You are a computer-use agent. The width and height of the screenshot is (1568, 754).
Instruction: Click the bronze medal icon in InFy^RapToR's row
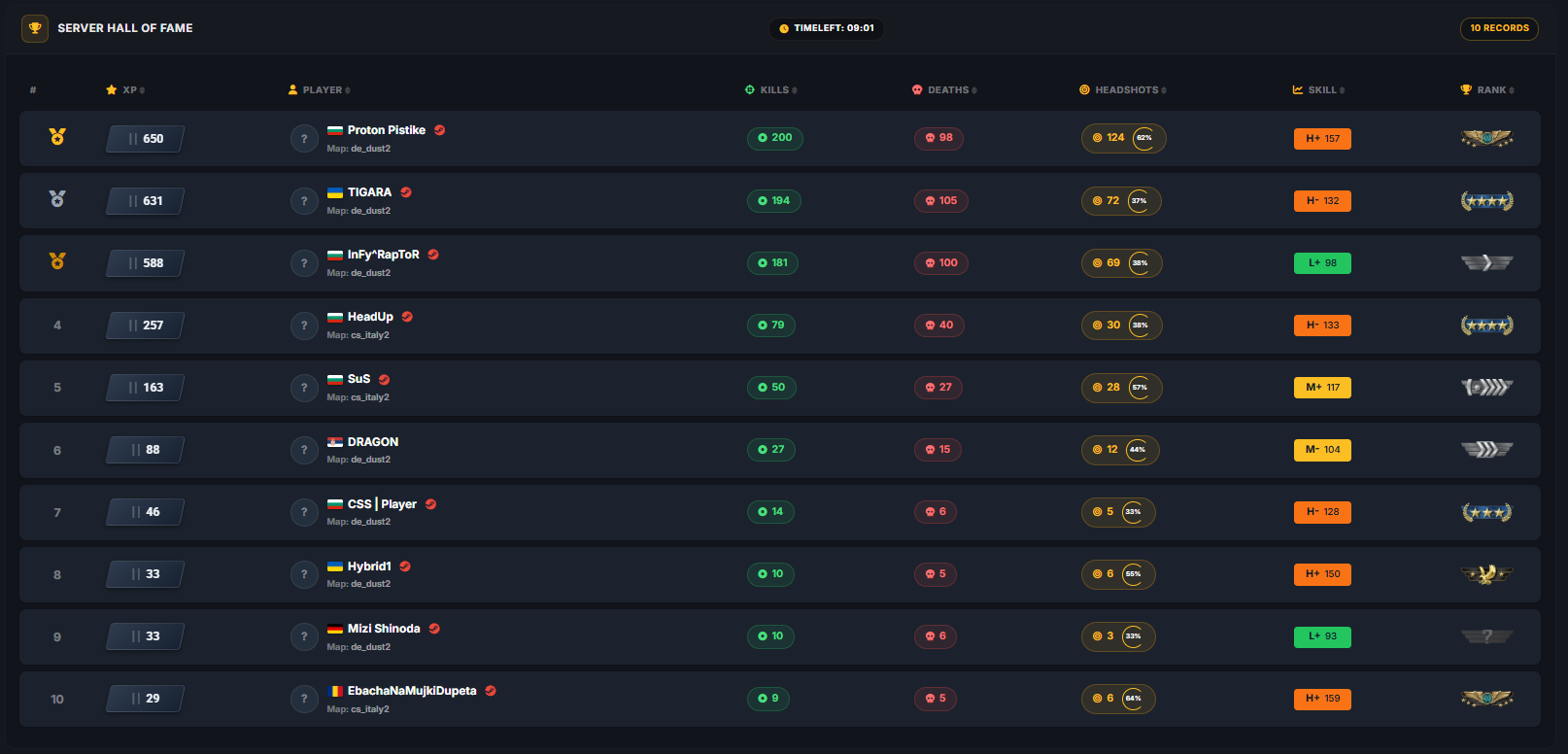tap(57, 261)
